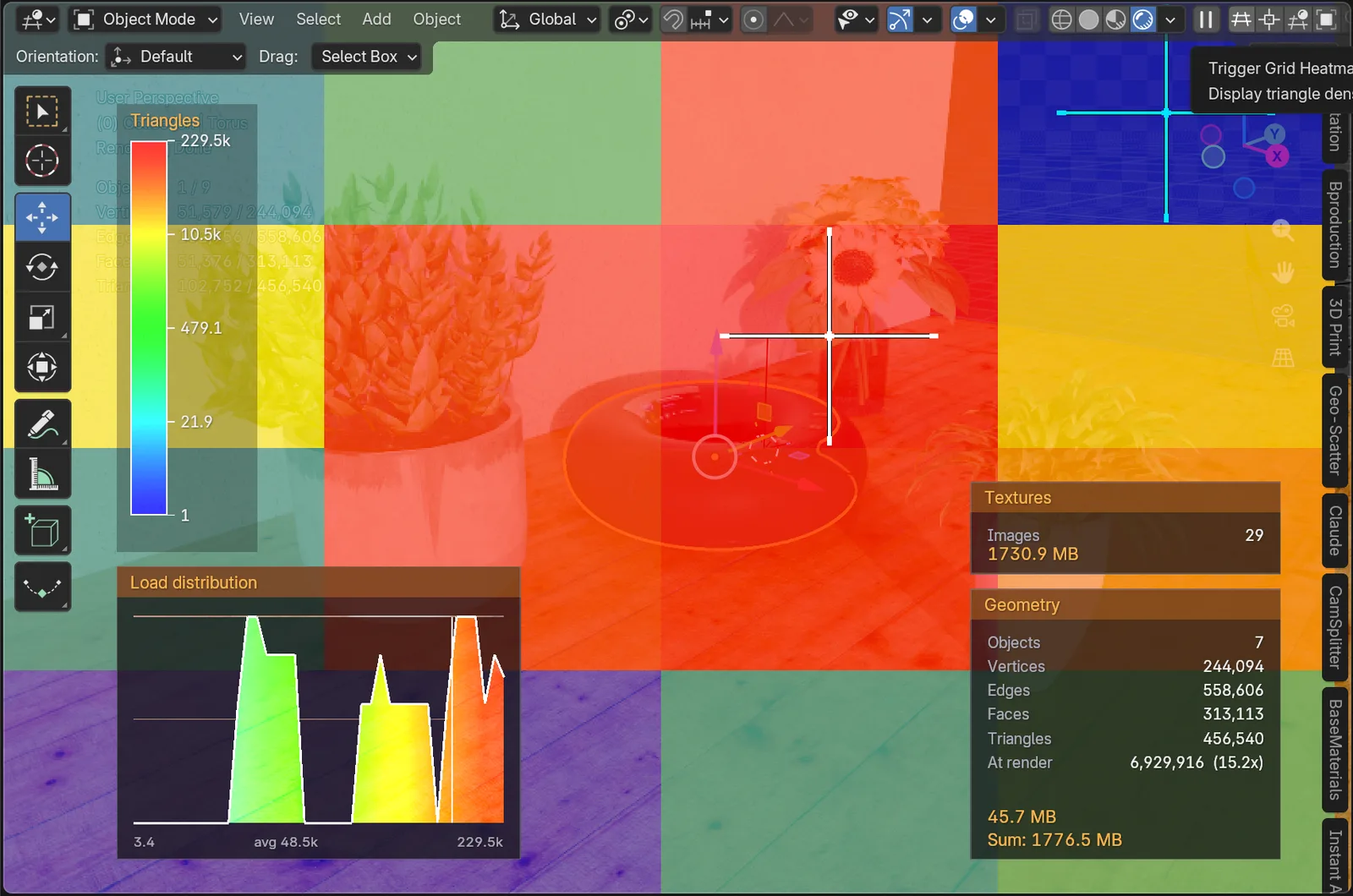Click the pause render preview icon
Image resolution: width=1353 pixels, height=896 pixels.
[1206, 19]
